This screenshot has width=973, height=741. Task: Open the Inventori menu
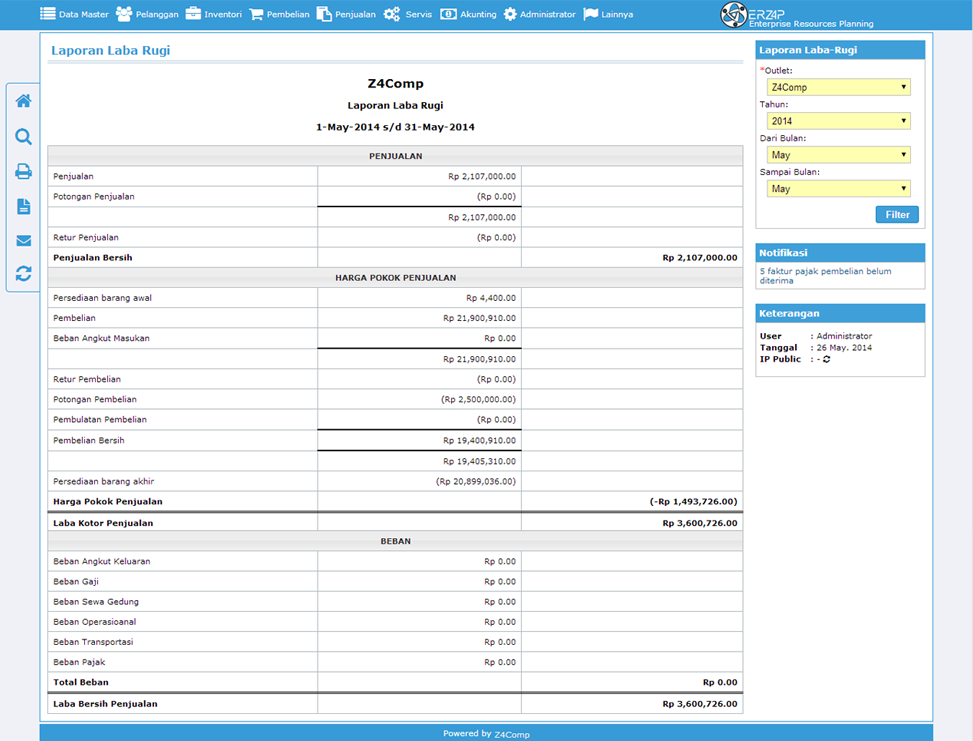(x=213, y=14)
